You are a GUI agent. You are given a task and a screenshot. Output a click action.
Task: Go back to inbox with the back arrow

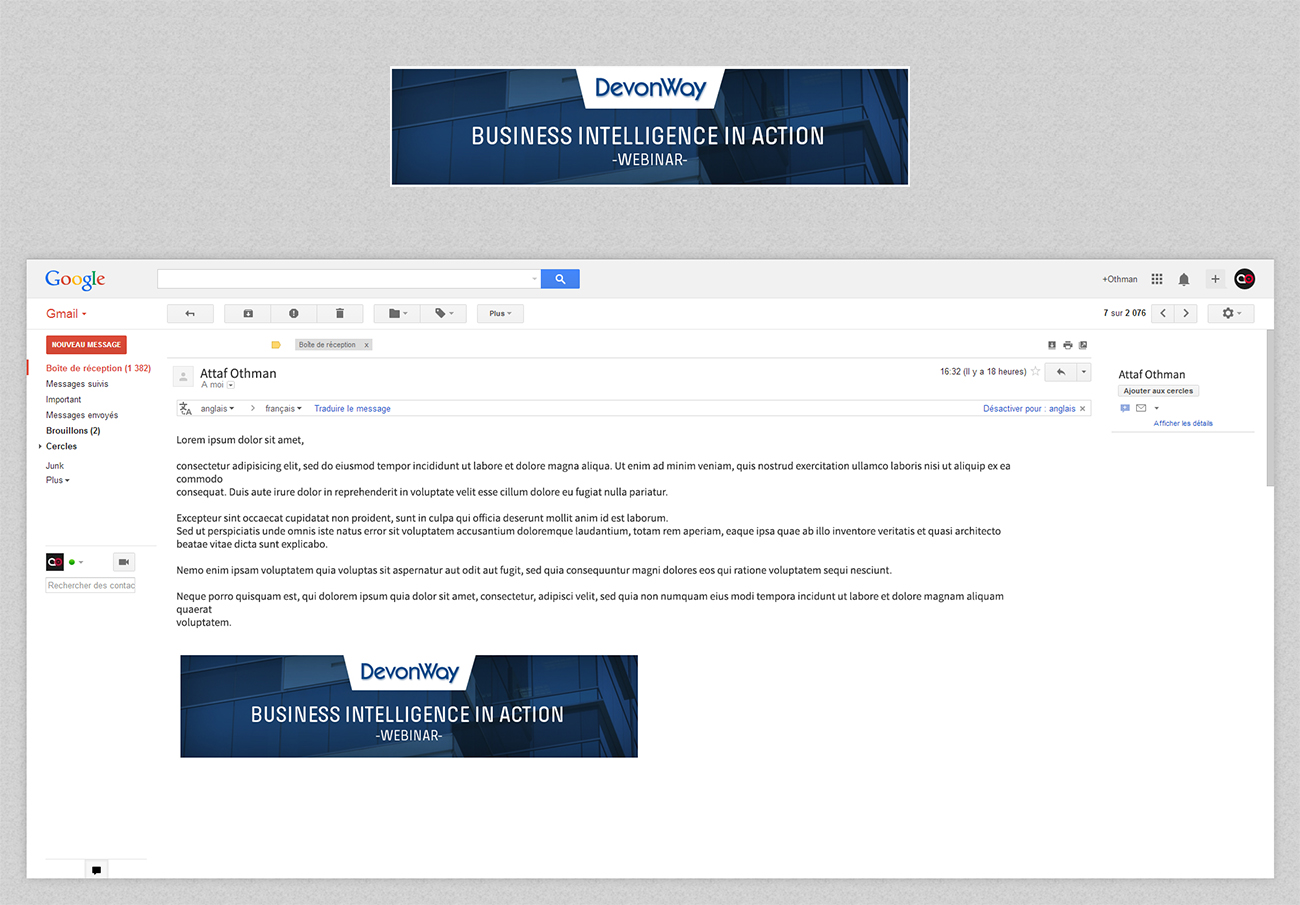pyautogui.click(x=190, y=314)
